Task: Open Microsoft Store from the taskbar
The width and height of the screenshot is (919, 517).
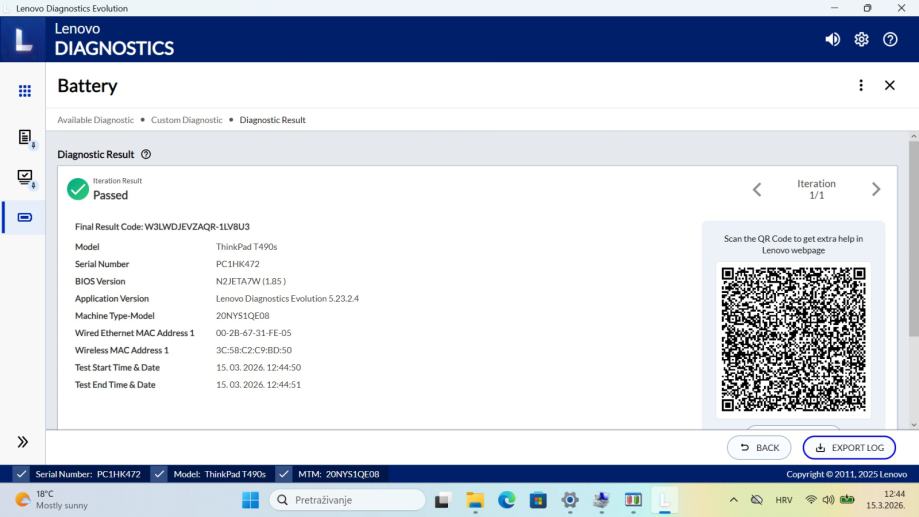Action: [538, 500]
